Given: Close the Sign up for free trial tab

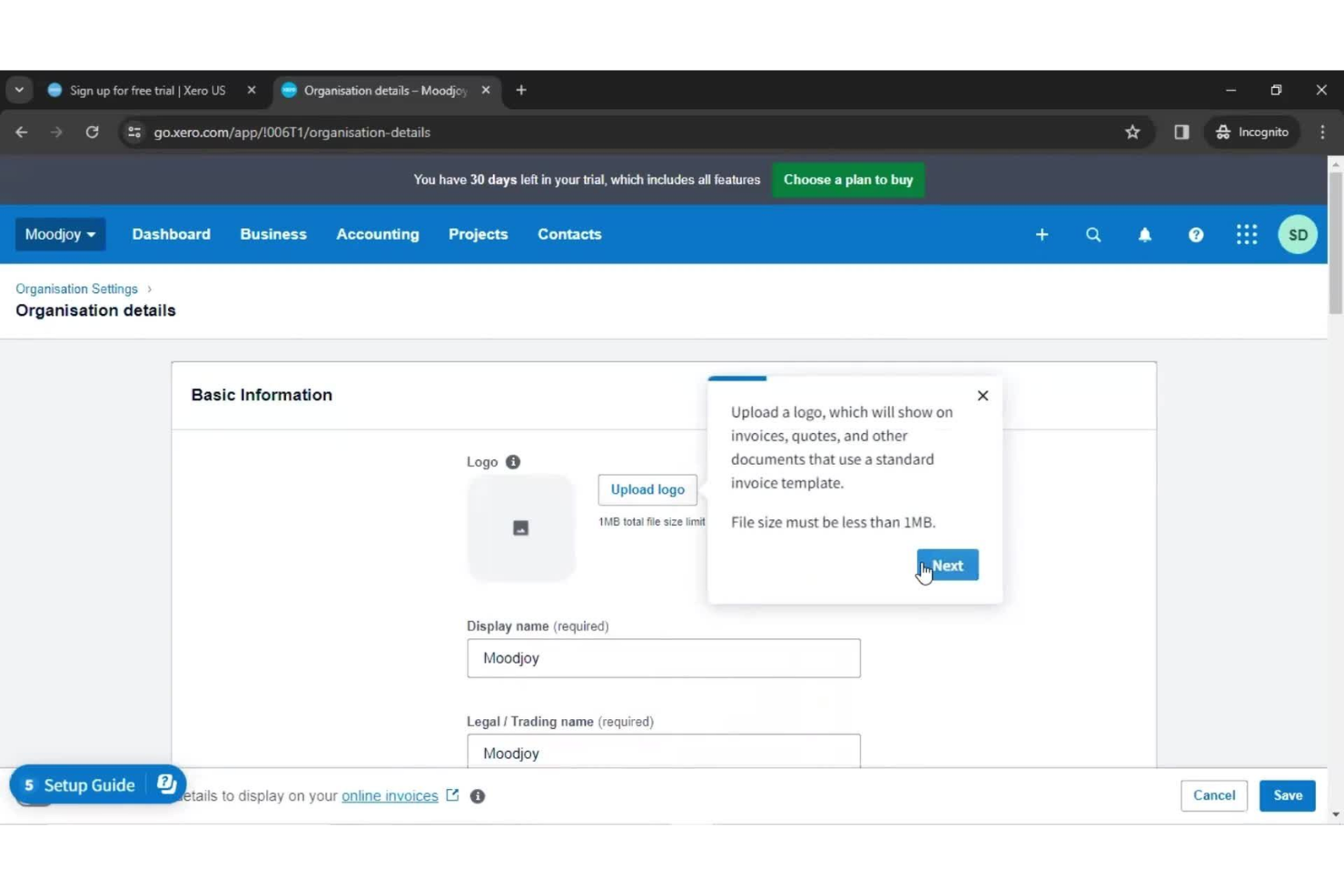Looking at the screenshot, I should (252, 91).
